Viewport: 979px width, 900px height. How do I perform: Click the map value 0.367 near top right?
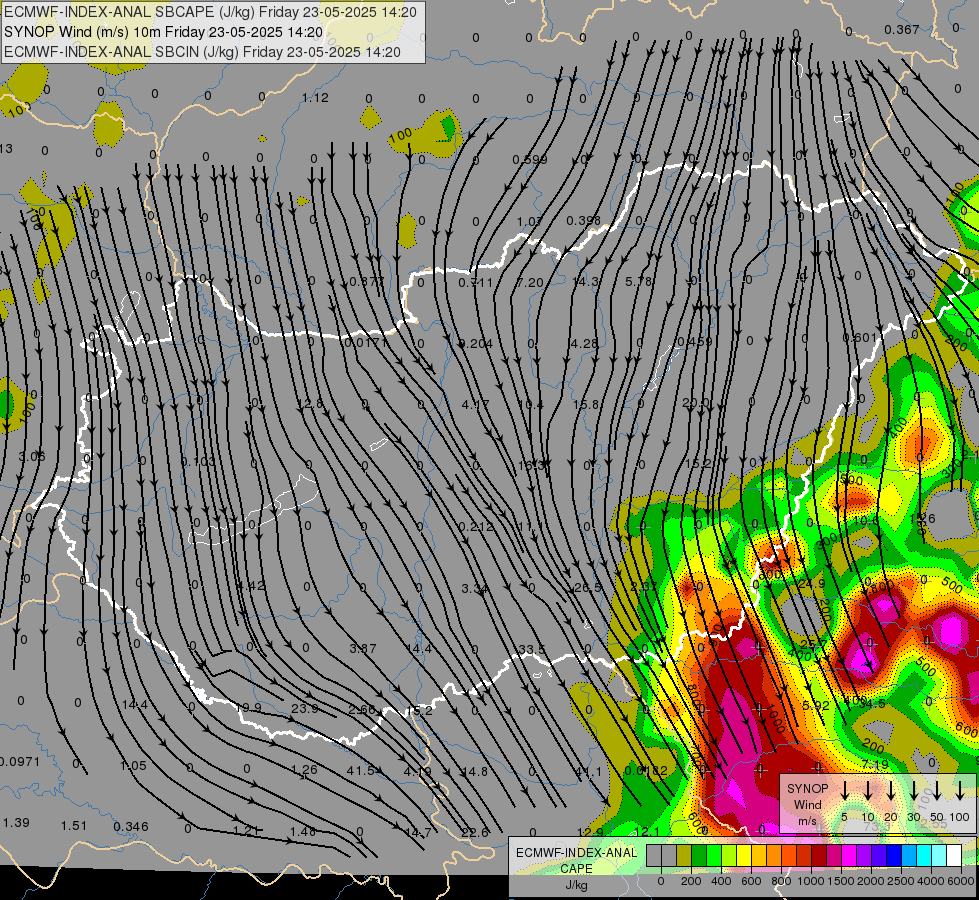(902, 29)
